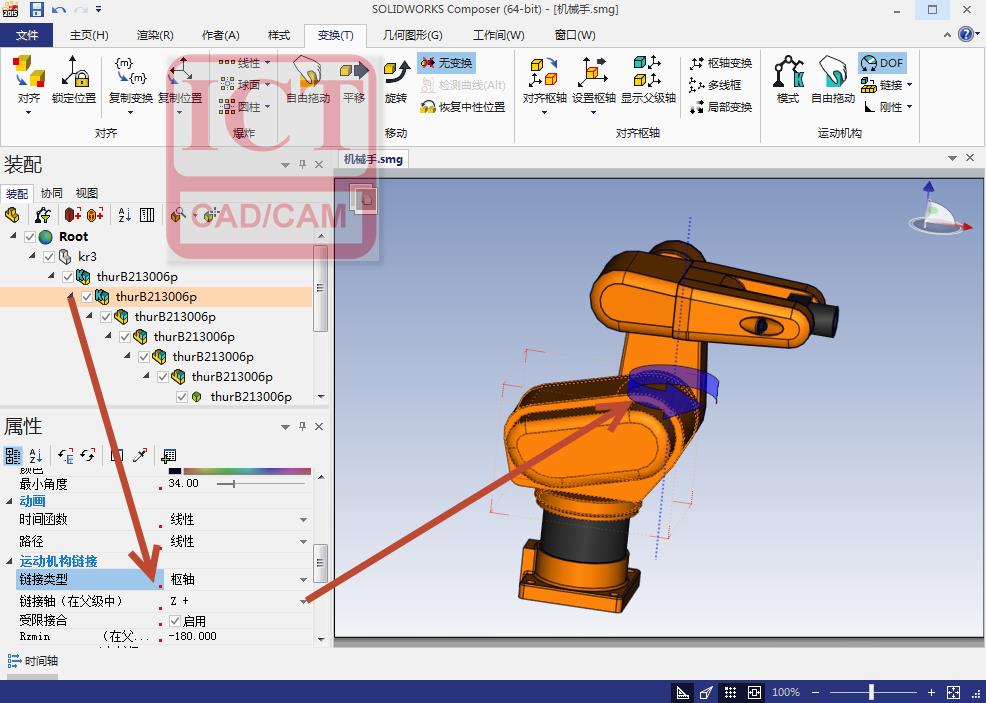Viewport: 986px width, 703px height.
Task: Click the 恢复中性位置 button
Action: tap(463, 107)
